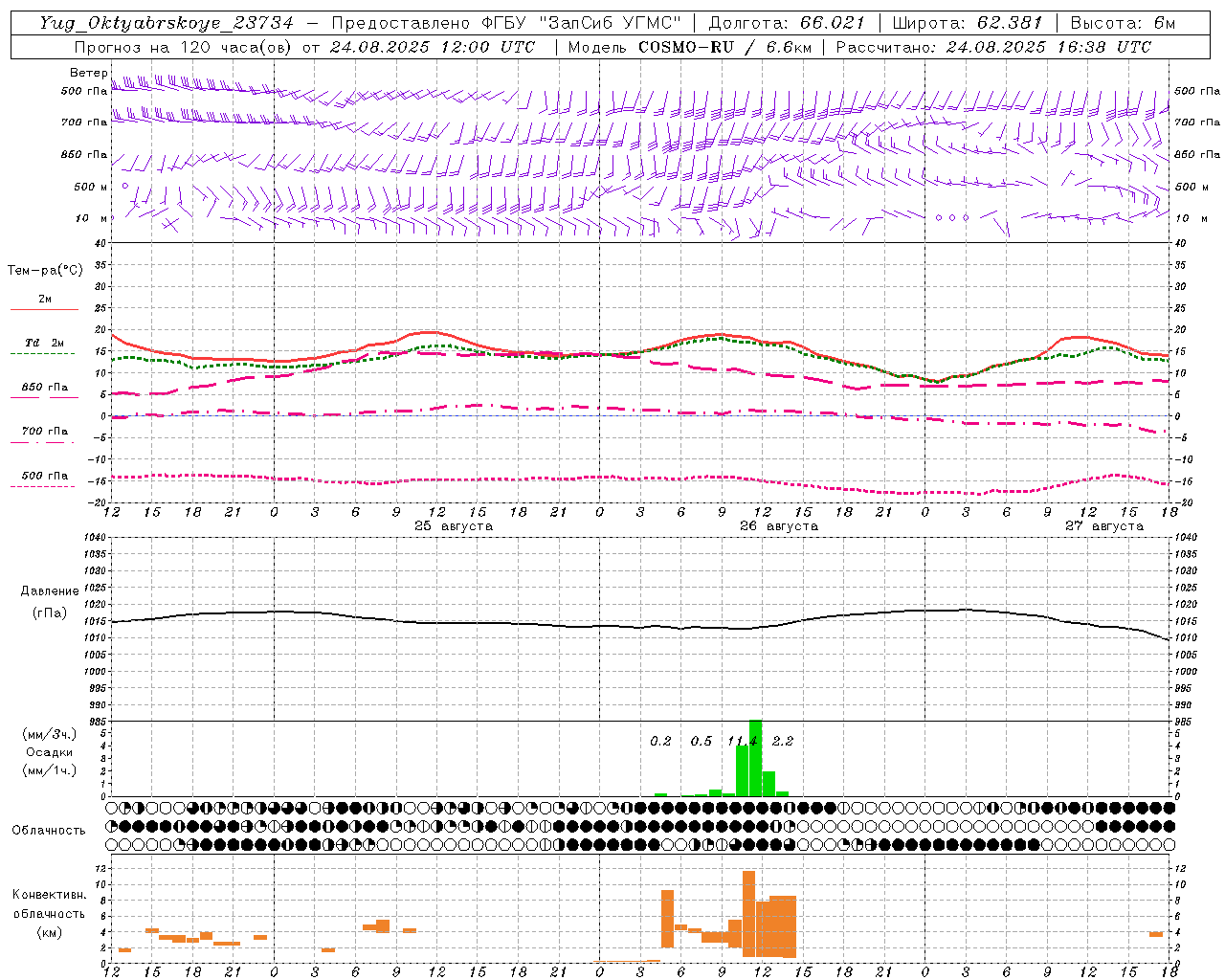The height and width of the screenshot is (980, 1225).
Task: Click the Облачность cloud cover label
Action: tap(49, 830)
